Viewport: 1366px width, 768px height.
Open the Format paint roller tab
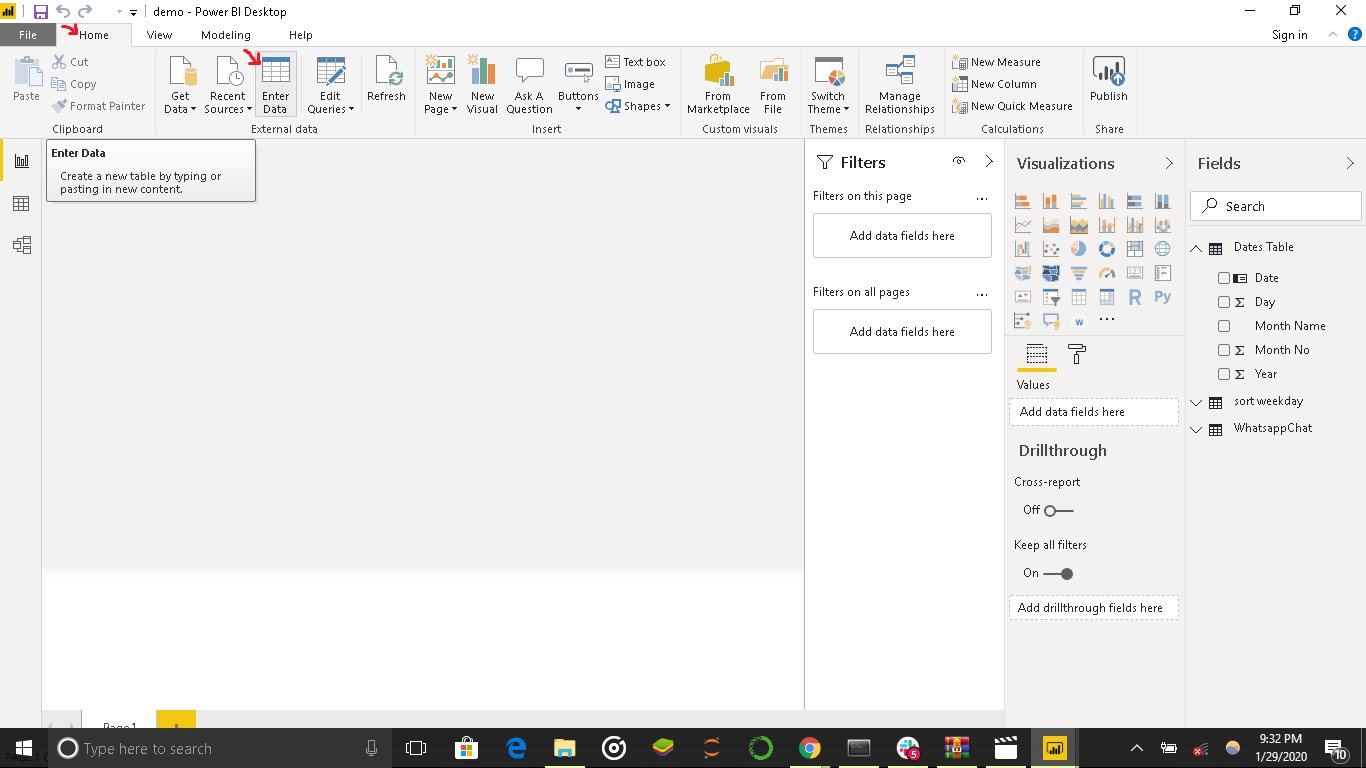point(1077,354)
